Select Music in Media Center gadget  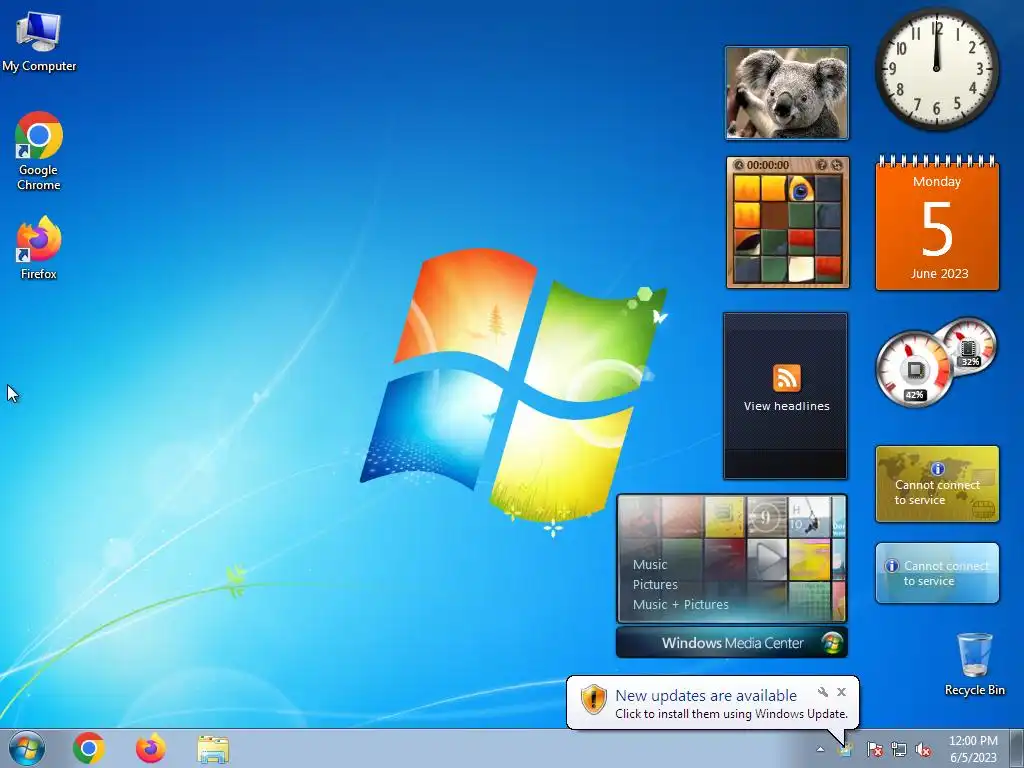tap(650, 565)
